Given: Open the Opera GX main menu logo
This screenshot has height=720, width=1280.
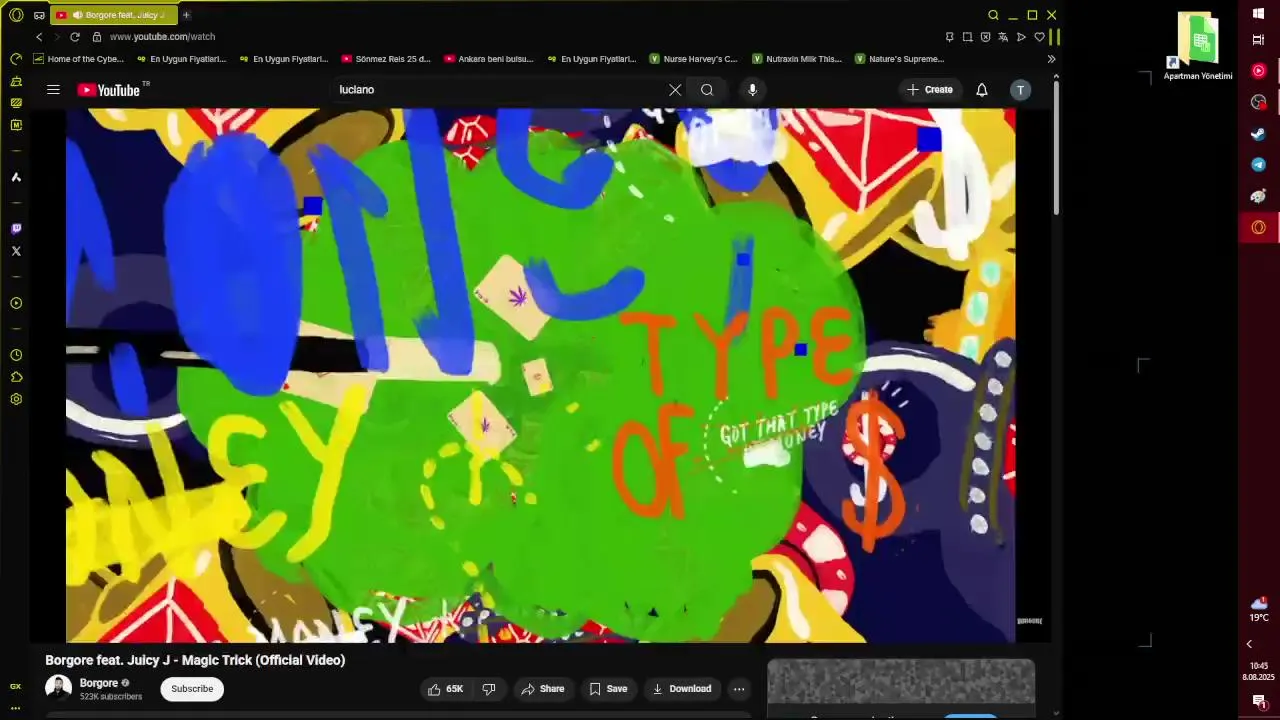Looking at the screenshot, I should click(x=16, y=15).
